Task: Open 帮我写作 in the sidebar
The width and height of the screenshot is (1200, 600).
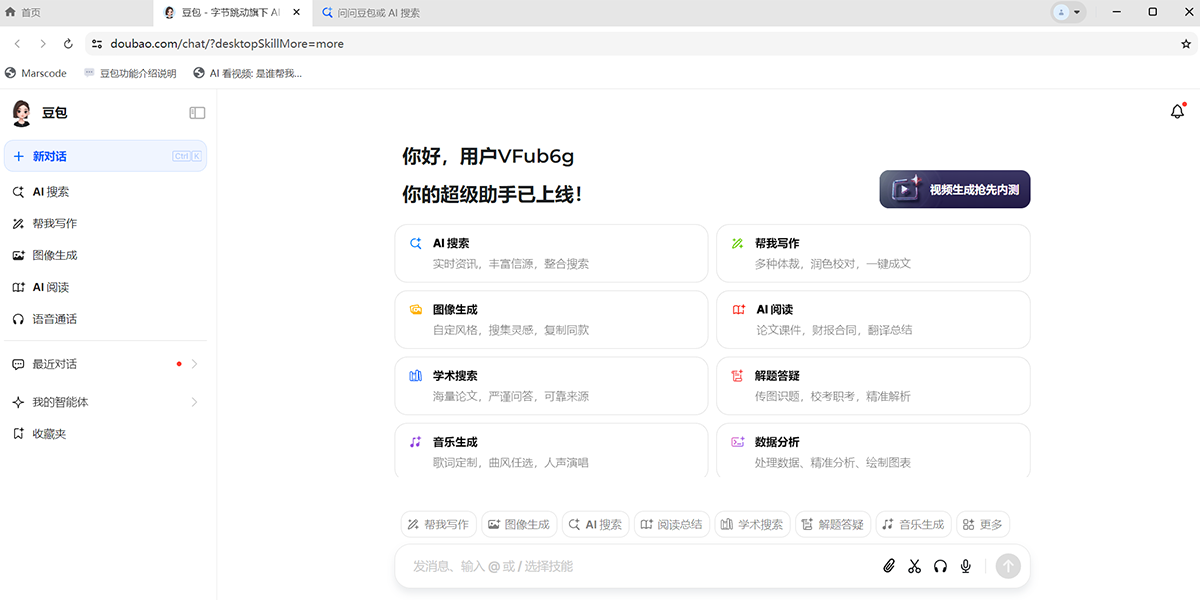Action: pos(105,224)
